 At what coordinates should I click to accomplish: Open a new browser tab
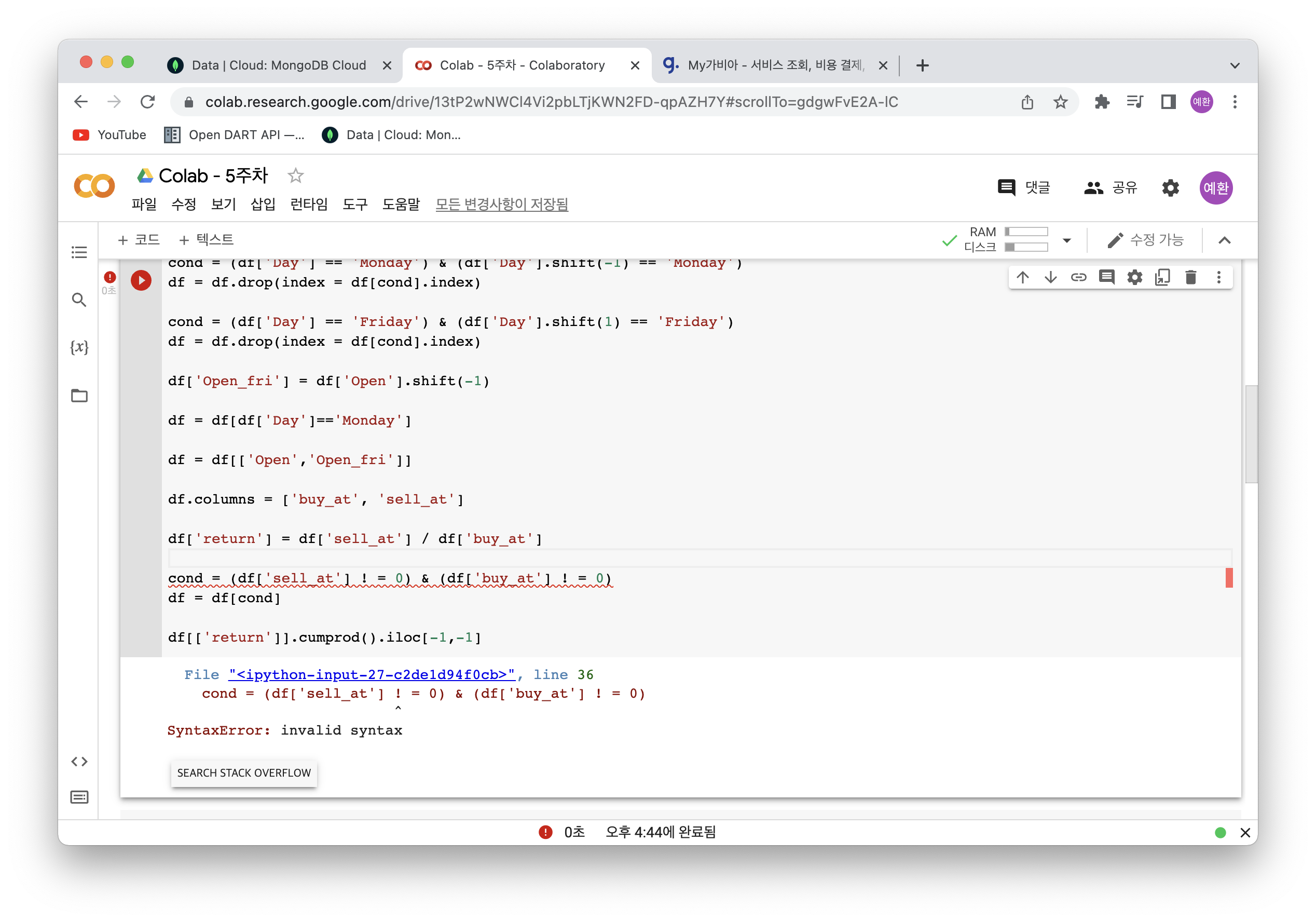point(922,65)
